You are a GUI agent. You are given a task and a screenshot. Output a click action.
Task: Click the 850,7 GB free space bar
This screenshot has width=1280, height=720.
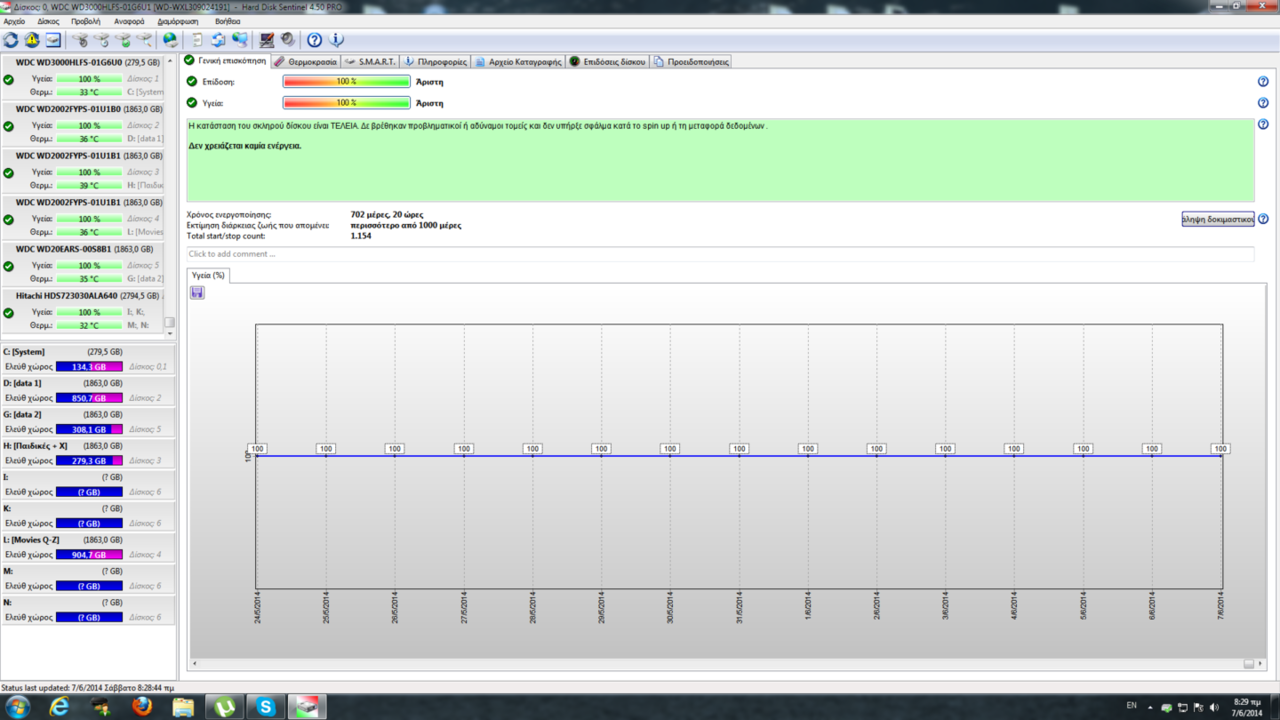[89, 398]
